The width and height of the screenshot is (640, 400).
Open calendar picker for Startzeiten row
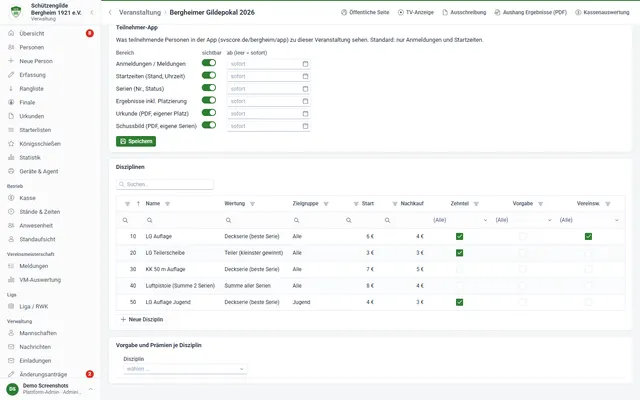click(305, 76)
